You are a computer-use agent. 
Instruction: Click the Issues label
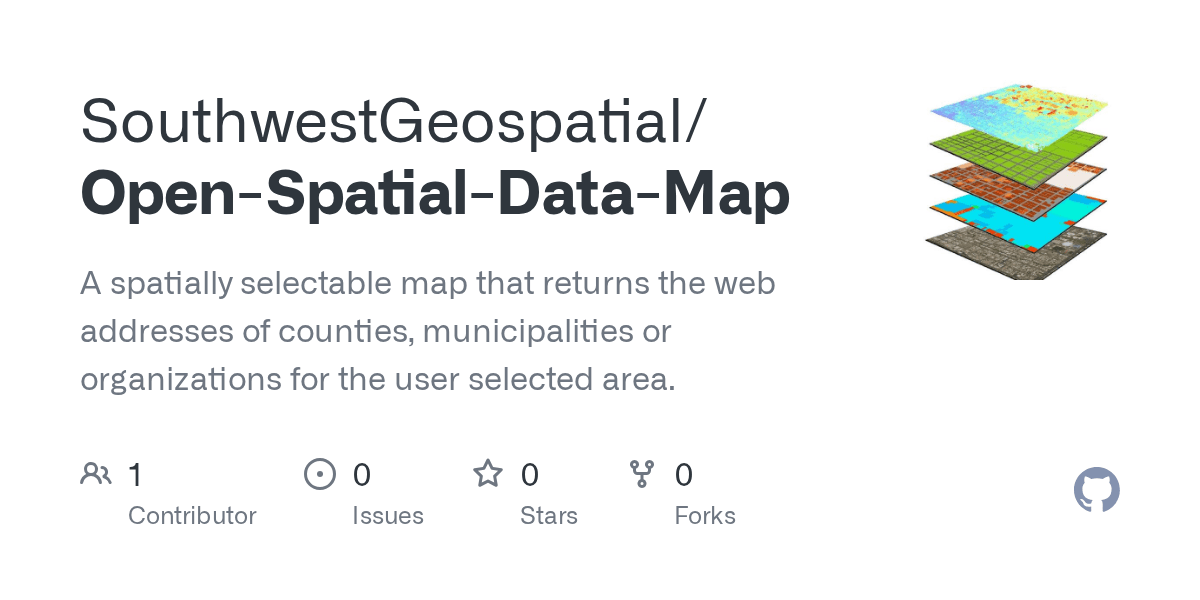click(387, 516)
